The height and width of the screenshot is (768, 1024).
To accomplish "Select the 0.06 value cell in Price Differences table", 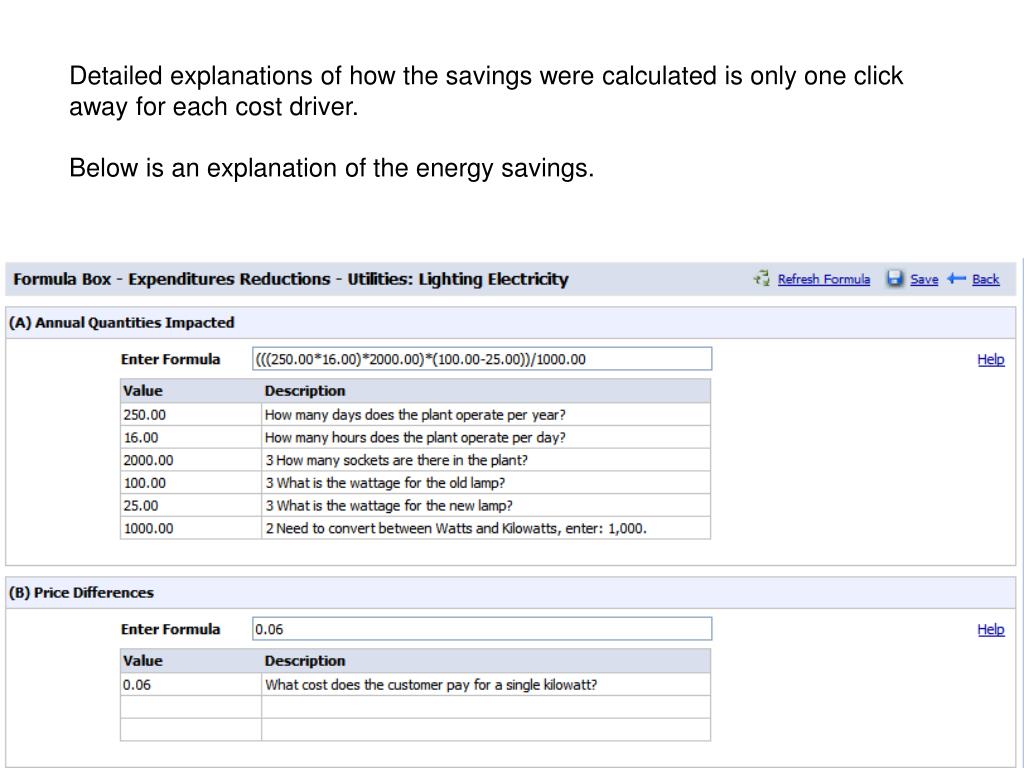I will [x=191, y=684].
